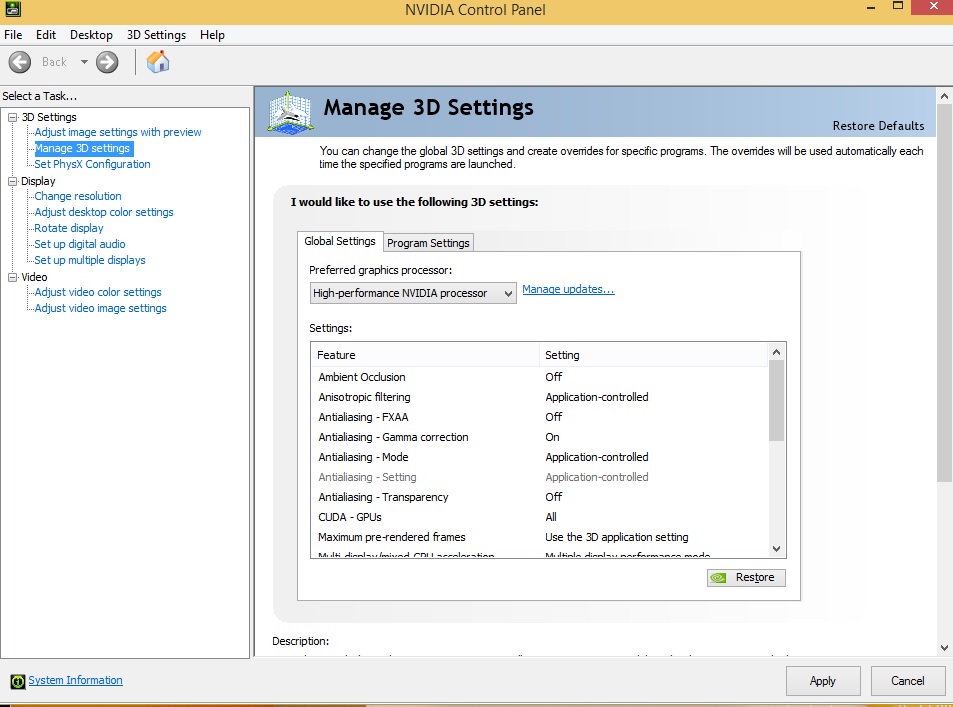
Task: Select the Antialiasing - FXAA row
Action: tap(540, 417)
